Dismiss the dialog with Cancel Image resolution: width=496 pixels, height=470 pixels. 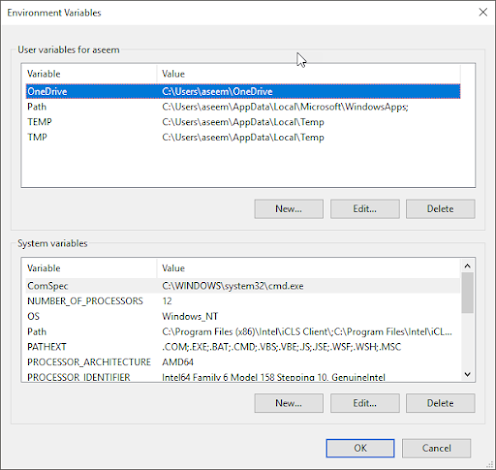click(x=437, y=448)
